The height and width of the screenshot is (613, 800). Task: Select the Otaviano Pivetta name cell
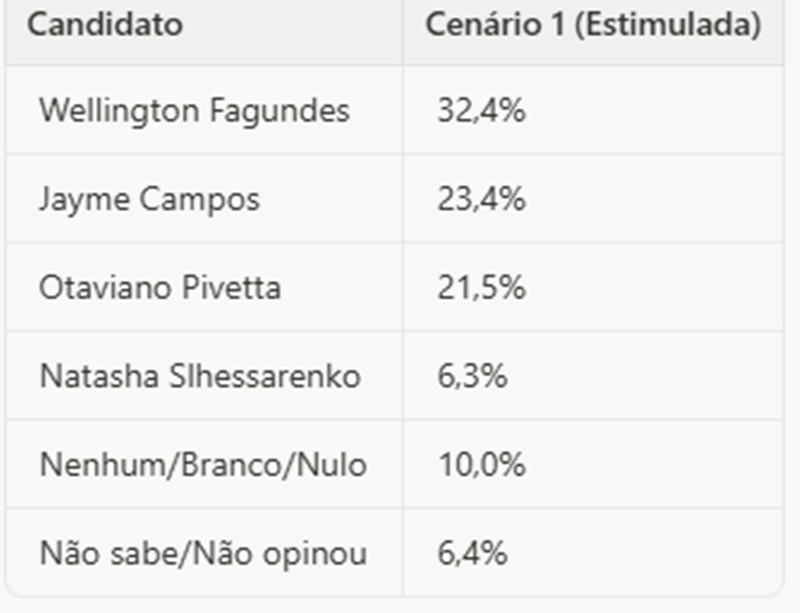(x=160, y=288)
